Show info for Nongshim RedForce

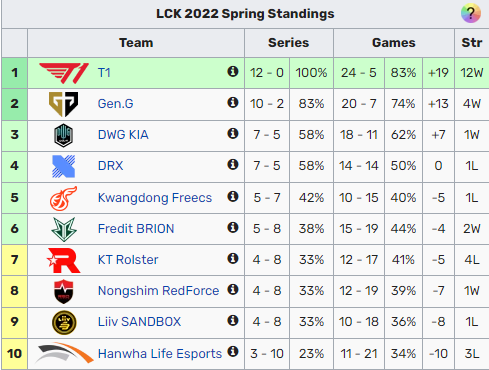pos(233,289)
